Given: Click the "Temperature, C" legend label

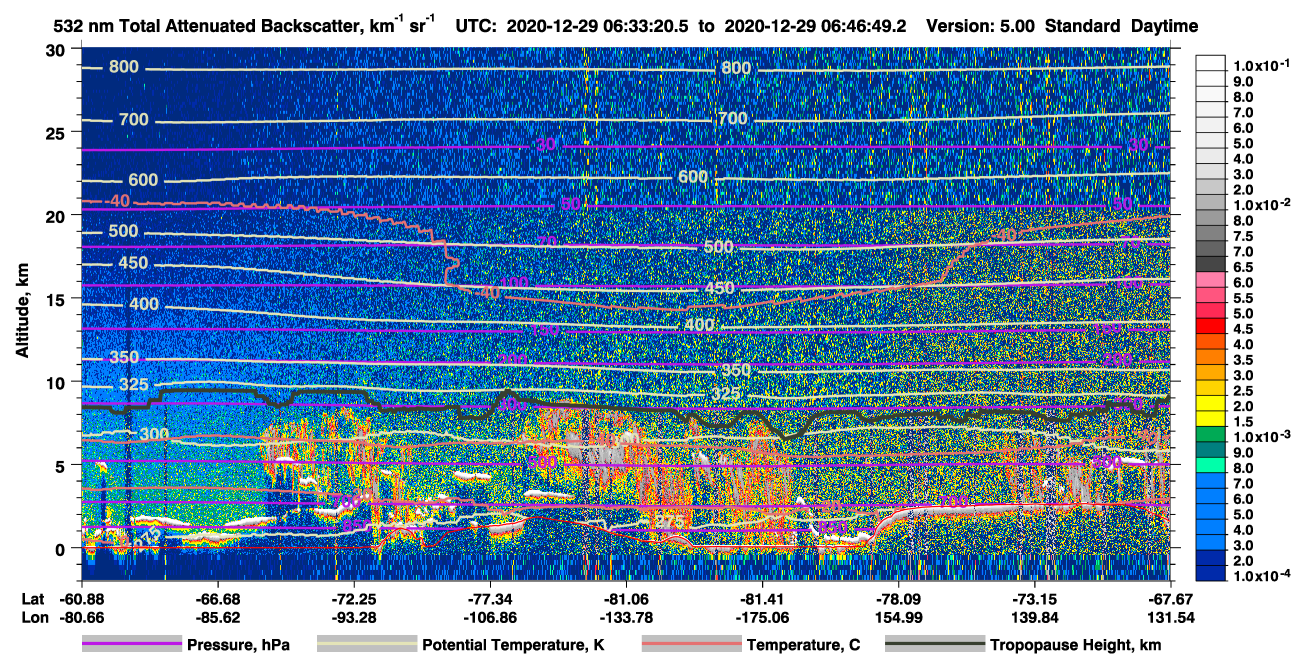Looking at the screenshot, I should tap(803, 646).
